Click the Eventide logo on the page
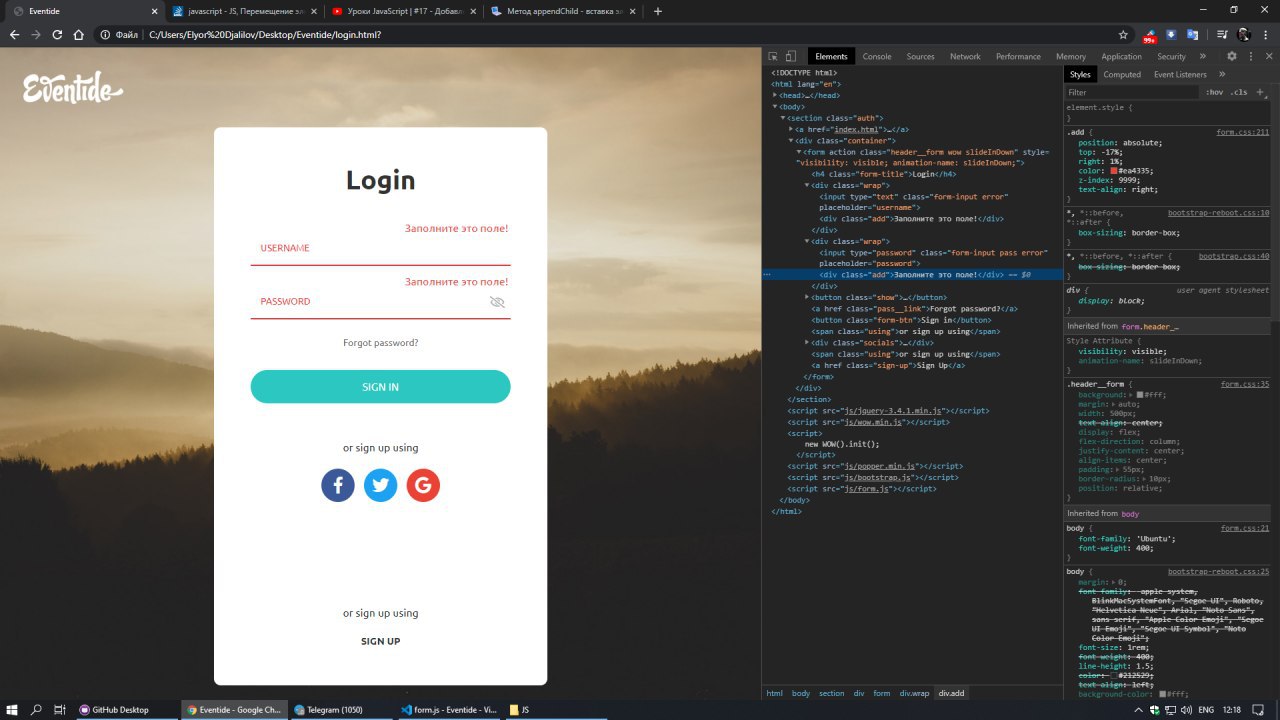1280x720 pixels. click(x=73, y=89)
